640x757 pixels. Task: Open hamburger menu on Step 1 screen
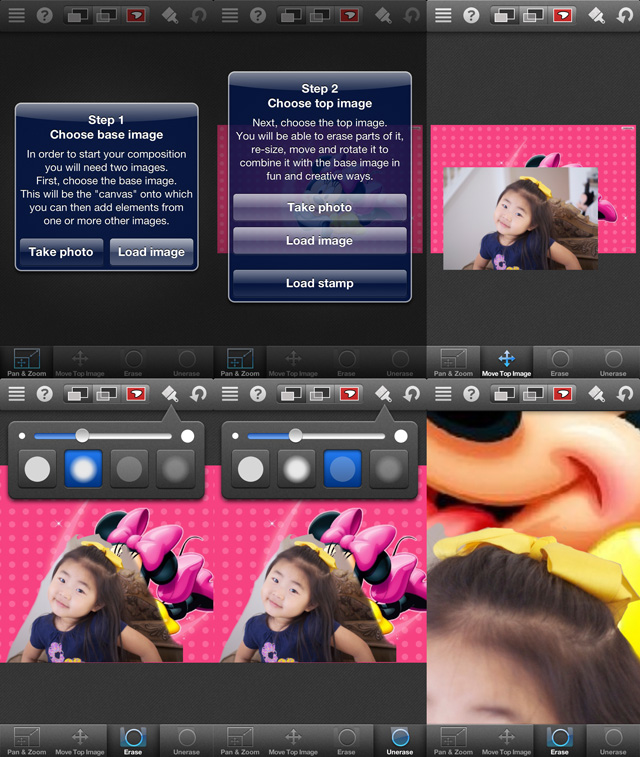pyautogui.click(x=16, y=15)
